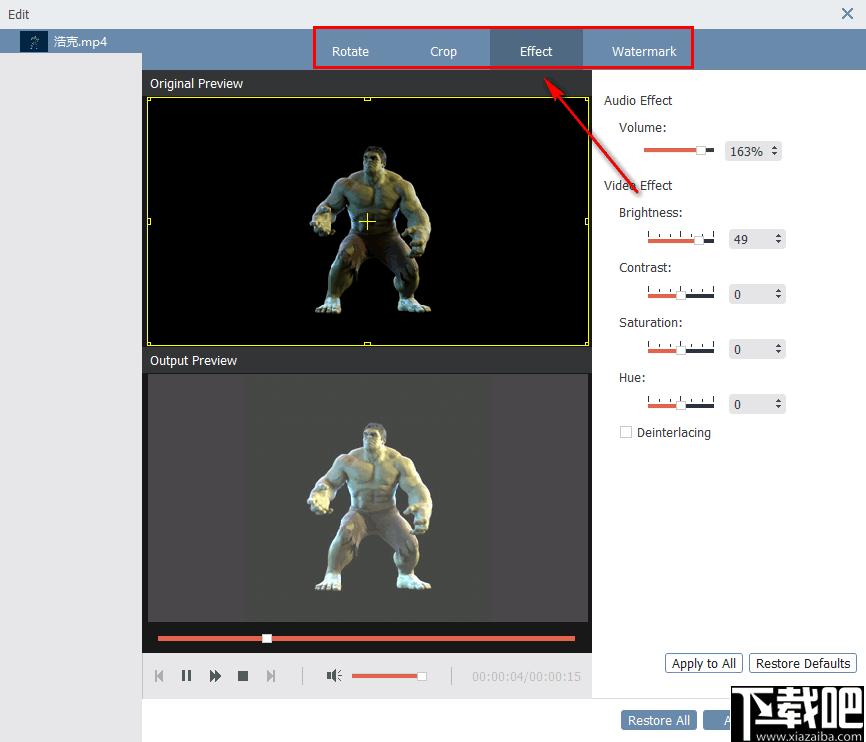Click the right-middle crop handle
Screen dimensions: 866x742
pyautogui.click(x=587, y=222)
